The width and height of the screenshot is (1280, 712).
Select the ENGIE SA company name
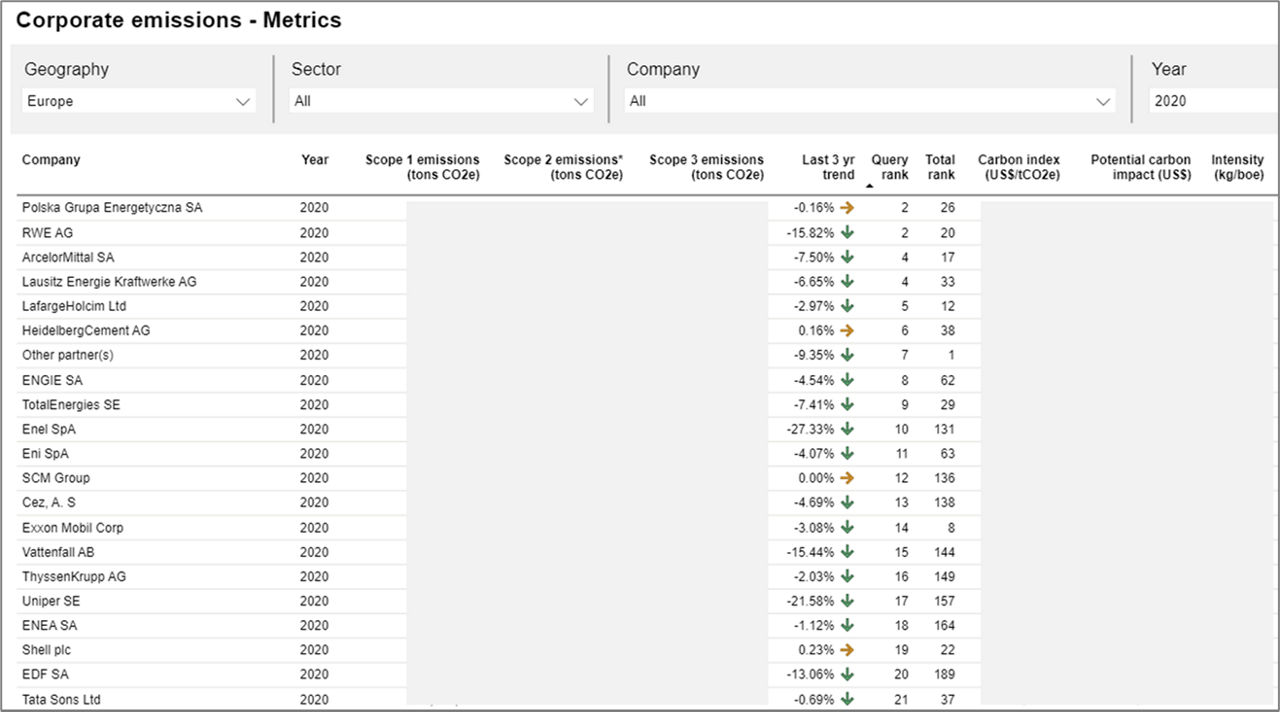click(52, 380)
